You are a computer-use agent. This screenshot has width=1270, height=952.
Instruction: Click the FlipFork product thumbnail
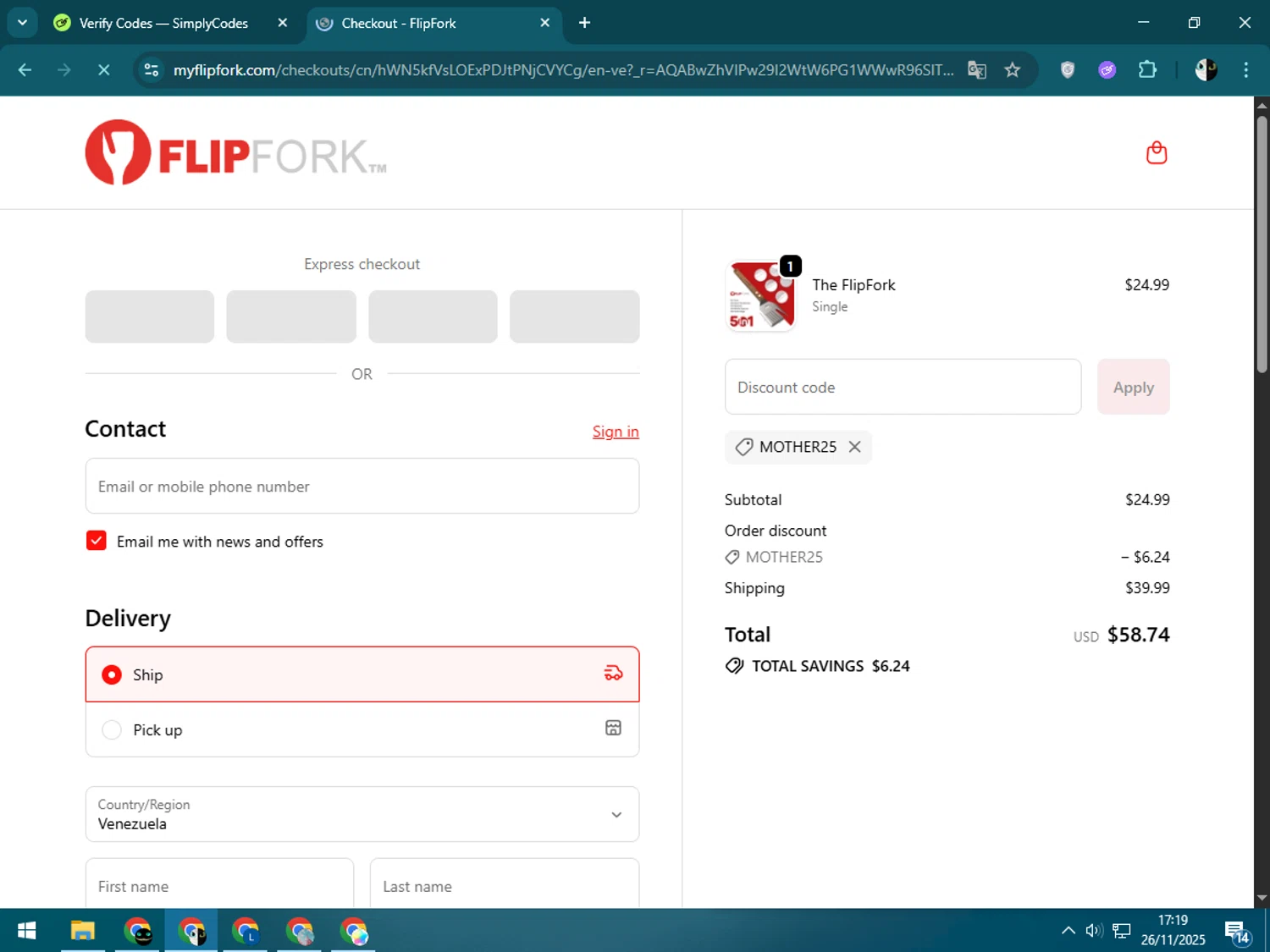pos(761,295)
